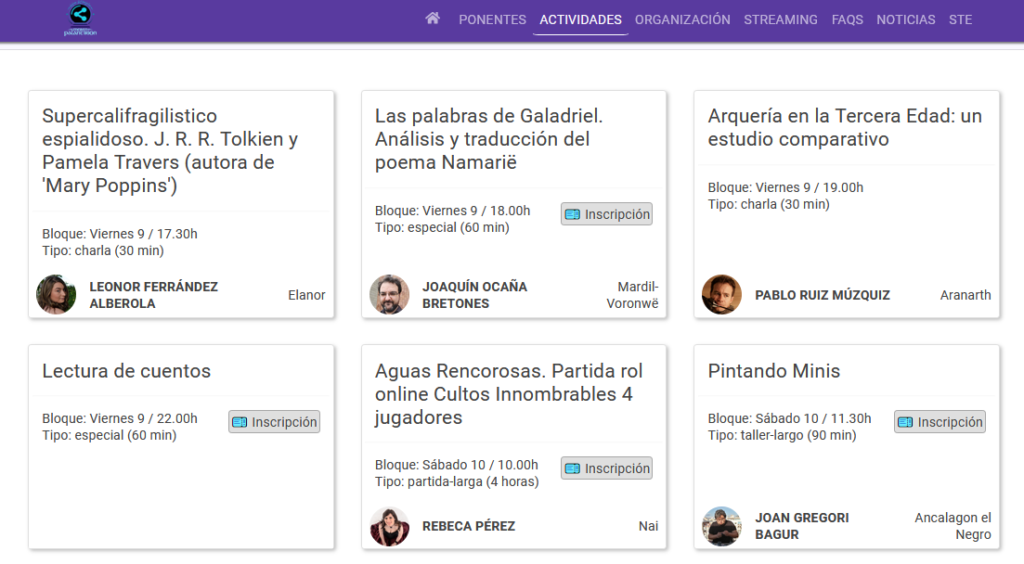
Task: Click the nickname Nai
Action: point(648,526)
